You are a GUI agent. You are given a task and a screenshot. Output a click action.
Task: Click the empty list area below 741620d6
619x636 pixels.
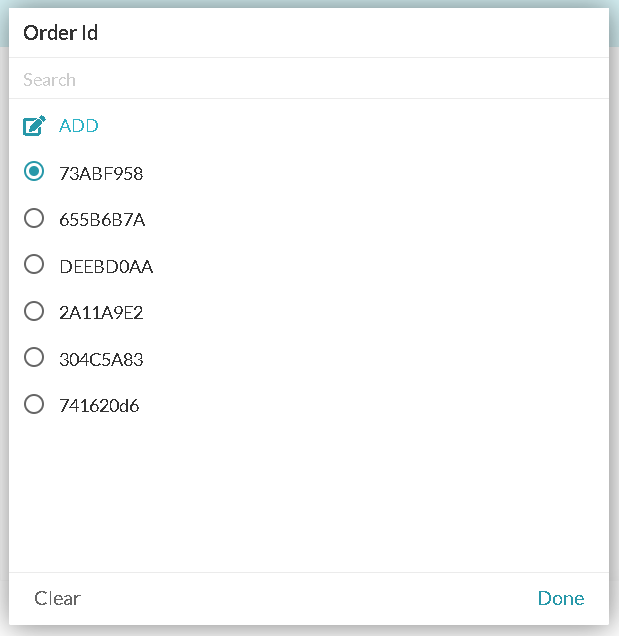309,495
